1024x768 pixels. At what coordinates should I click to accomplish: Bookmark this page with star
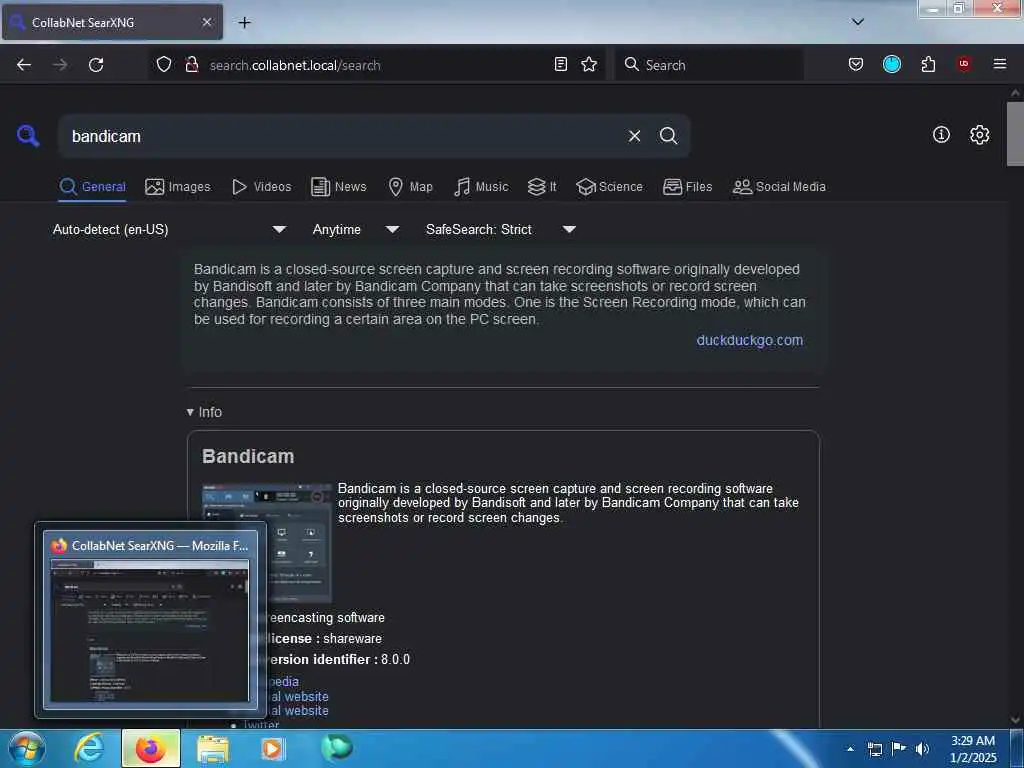tap(589, 64)
